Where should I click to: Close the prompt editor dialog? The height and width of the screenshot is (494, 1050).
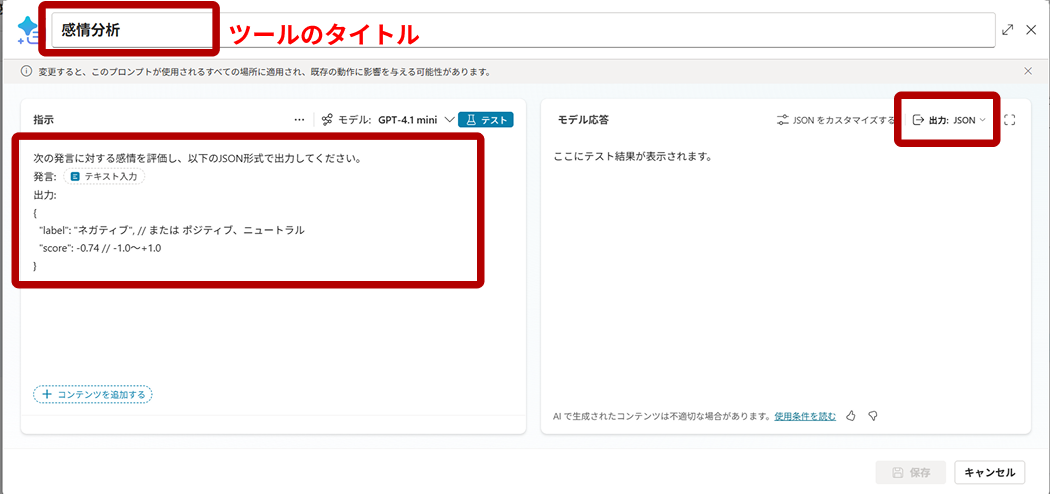1031,30
